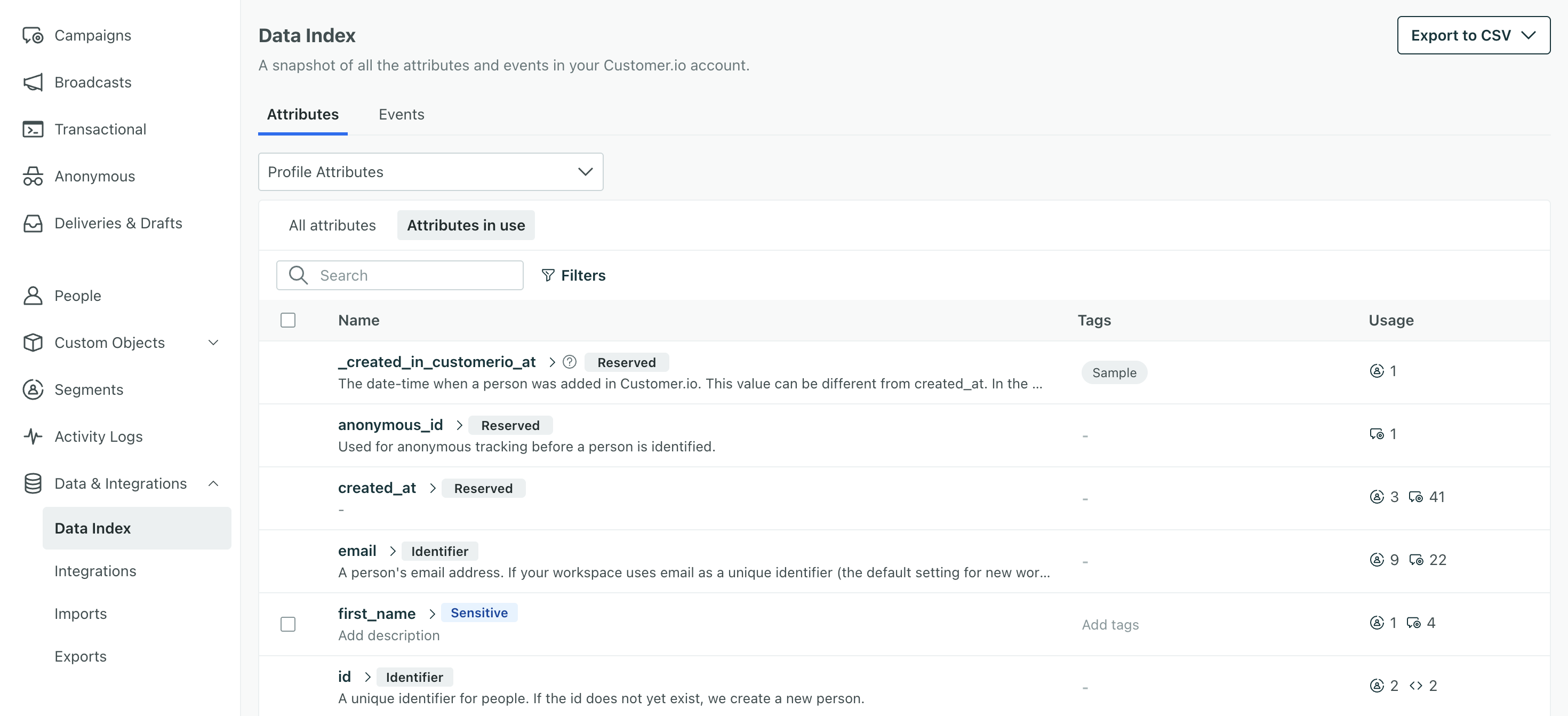
Task: Click Add tags for first_name
Action: tap(1110, 625)
